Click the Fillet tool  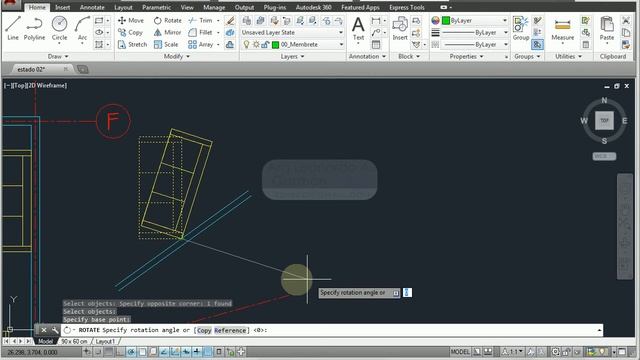point(200,32)
